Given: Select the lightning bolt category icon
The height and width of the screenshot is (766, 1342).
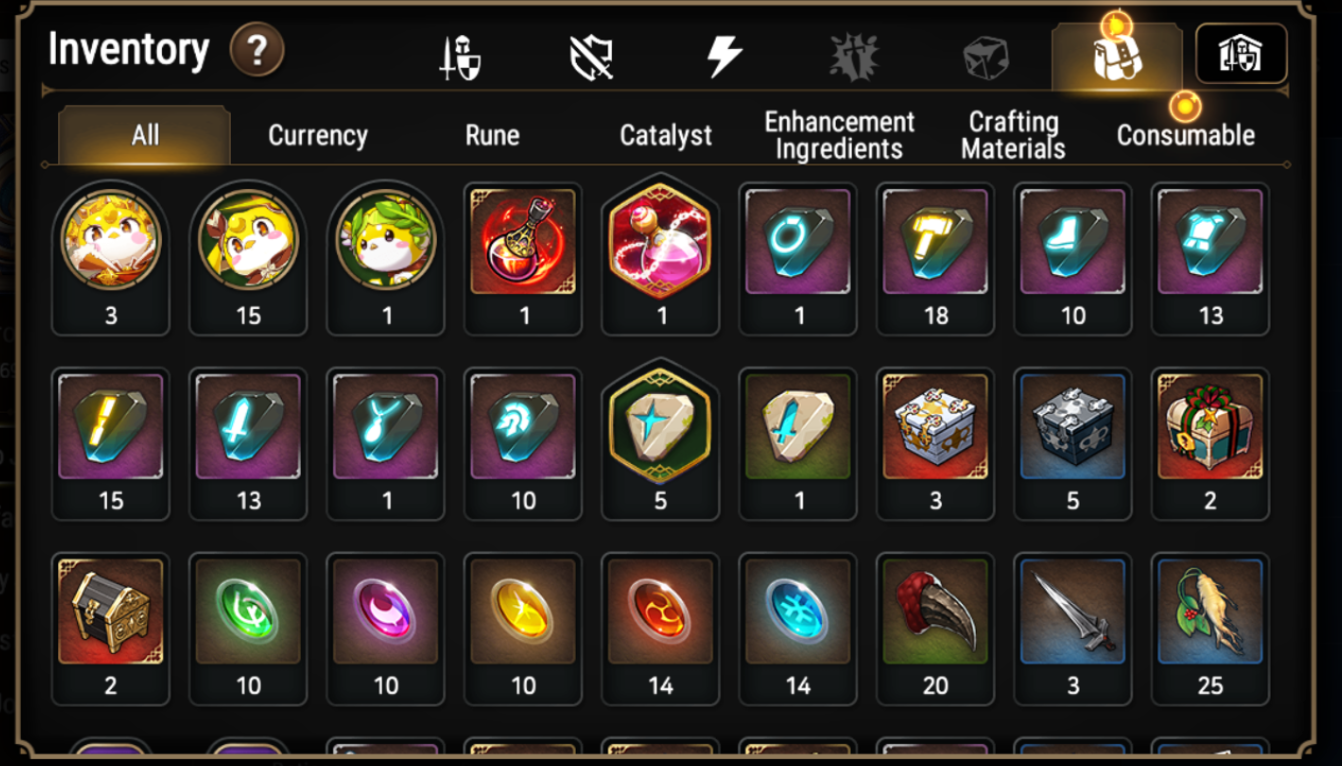Looking at the screenshot, I should (x=724, y=56).
